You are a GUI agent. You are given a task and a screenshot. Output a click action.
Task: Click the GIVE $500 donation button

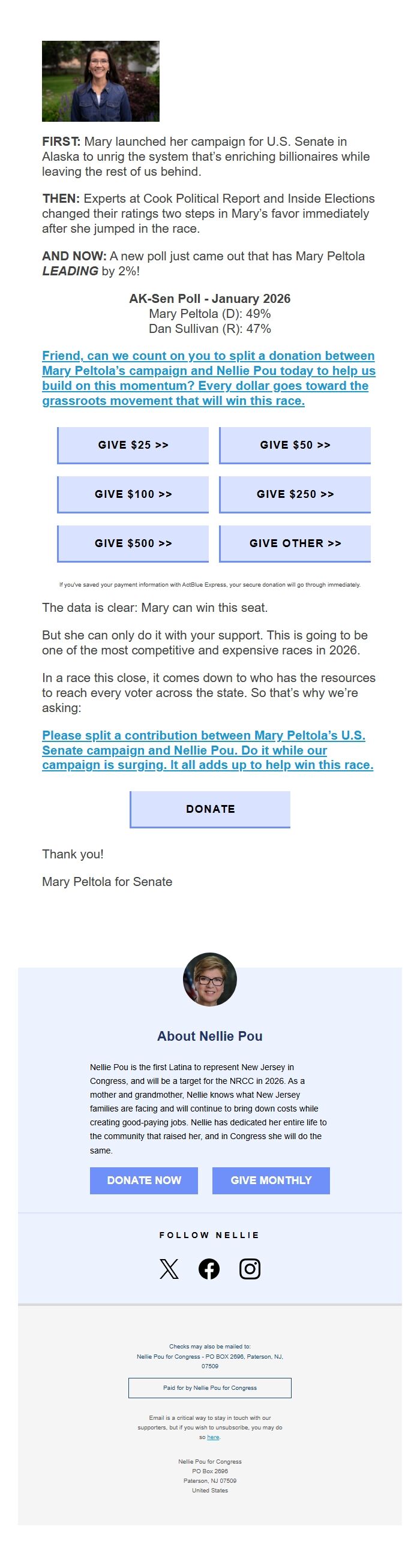point(132,543)
